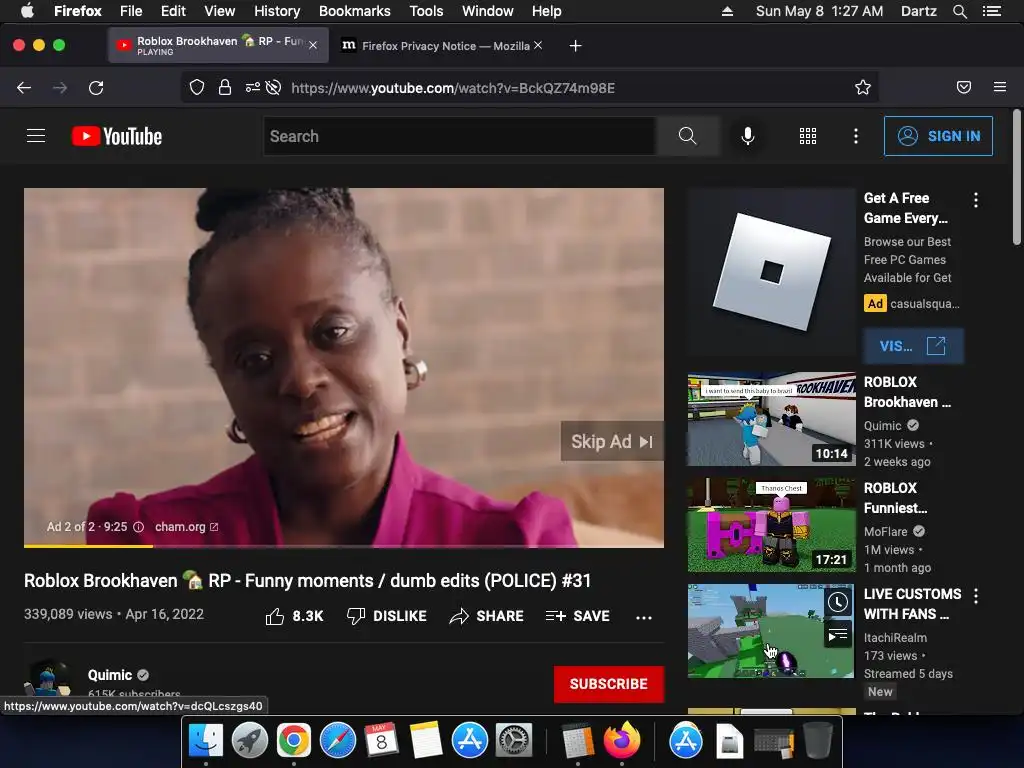Save page to Pocket icon
The image size is (1024, 768).
(x=964, y=88)
